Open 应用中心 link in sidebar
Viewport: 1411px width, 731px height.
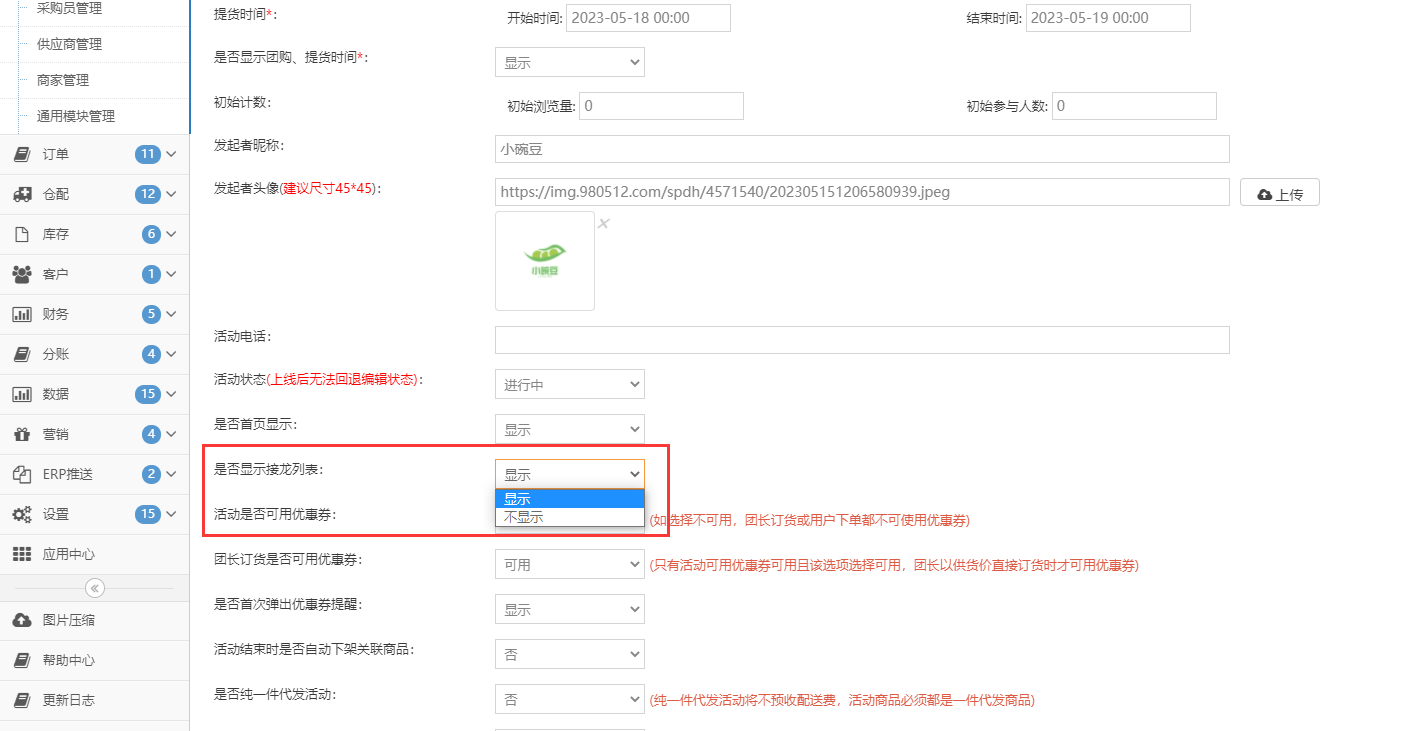pyautogui.click(x=69, y=554)
